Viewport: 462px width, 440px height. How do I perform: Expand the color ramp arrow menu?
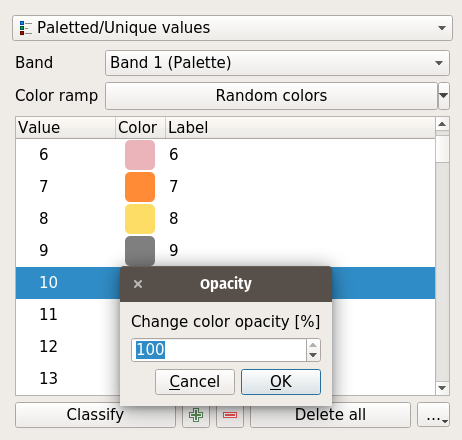444,96
